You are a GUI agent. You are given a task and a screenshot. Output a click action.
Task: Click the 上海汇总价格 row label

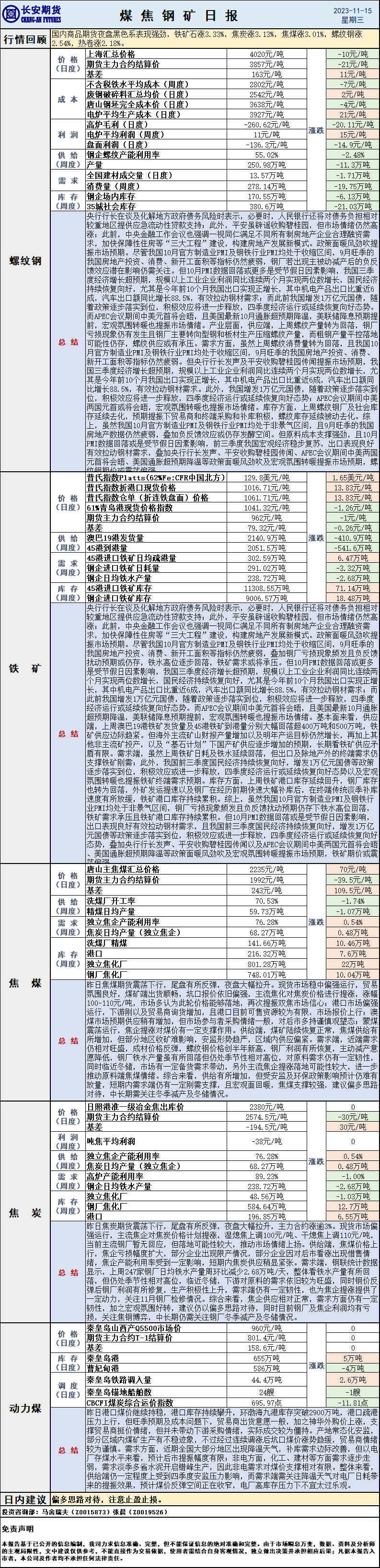pyautogui.click(x=111, y=54)
